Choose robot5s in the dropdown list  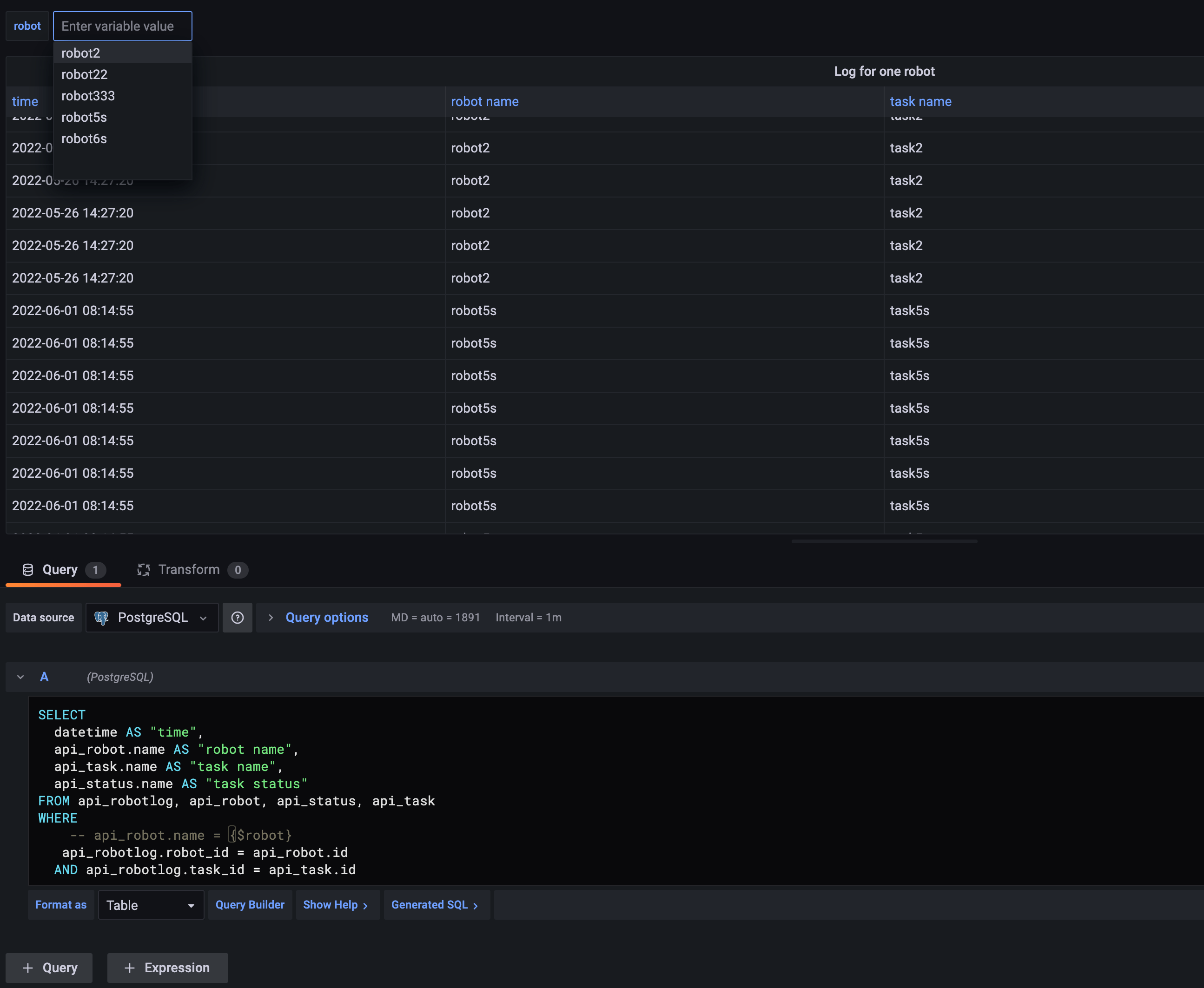84,117
